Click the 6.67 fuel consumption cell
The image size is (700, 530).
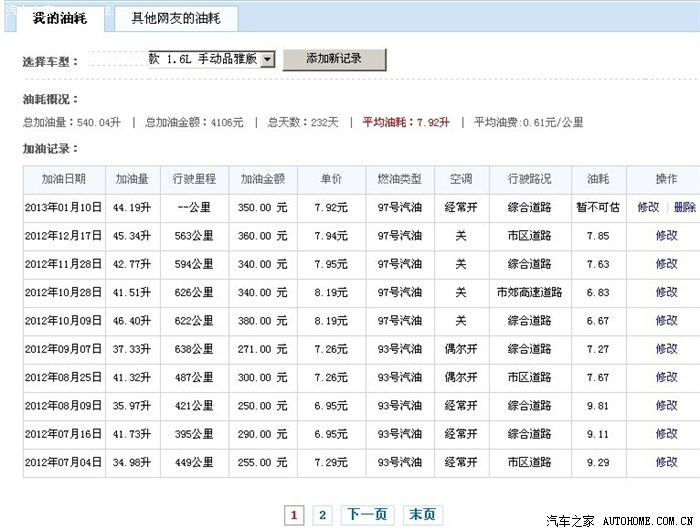pyautogui.click(x=598, y=321)
